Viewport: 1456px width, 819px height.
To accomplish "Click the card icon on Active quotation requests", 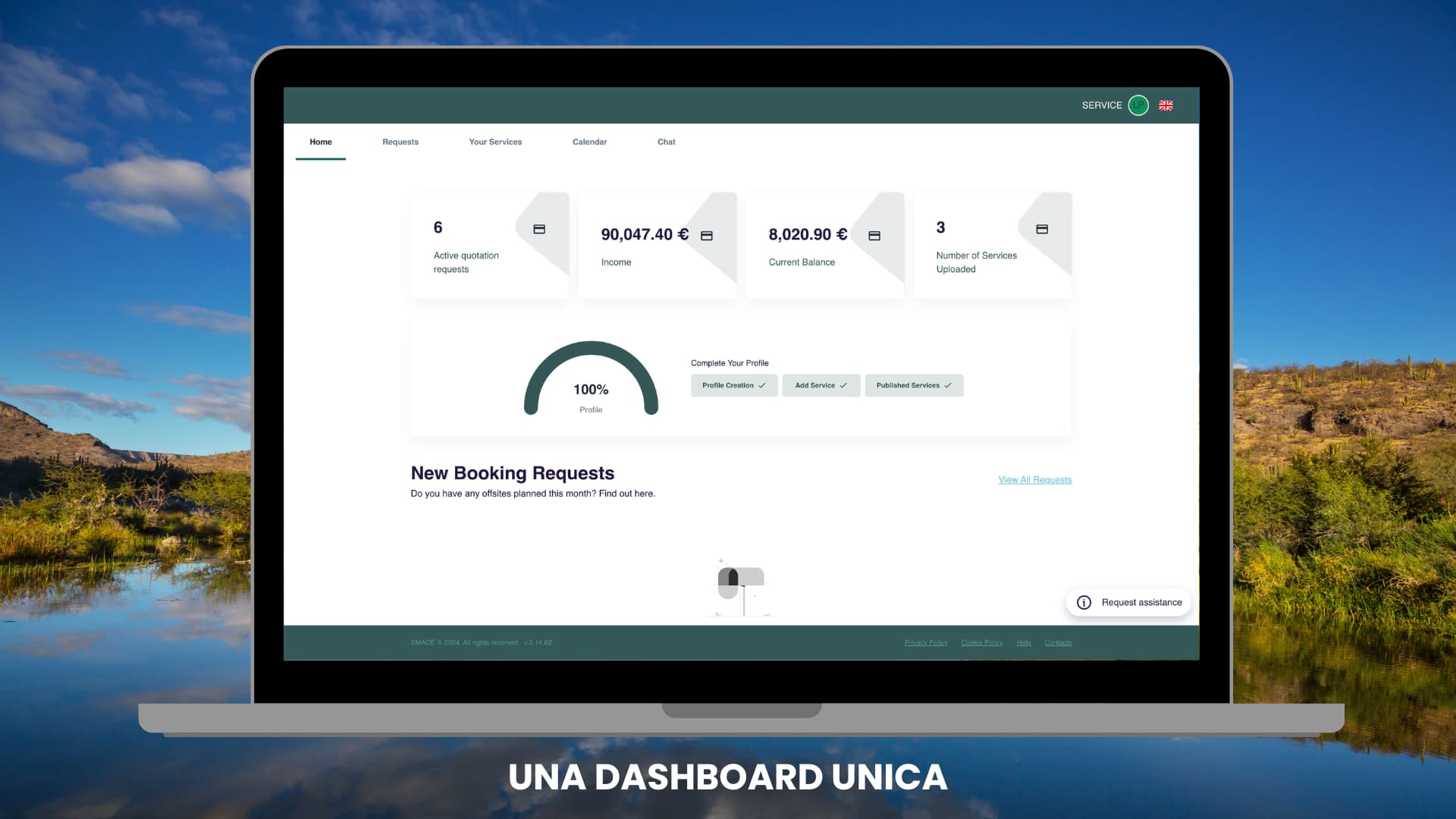I will 539,227.
